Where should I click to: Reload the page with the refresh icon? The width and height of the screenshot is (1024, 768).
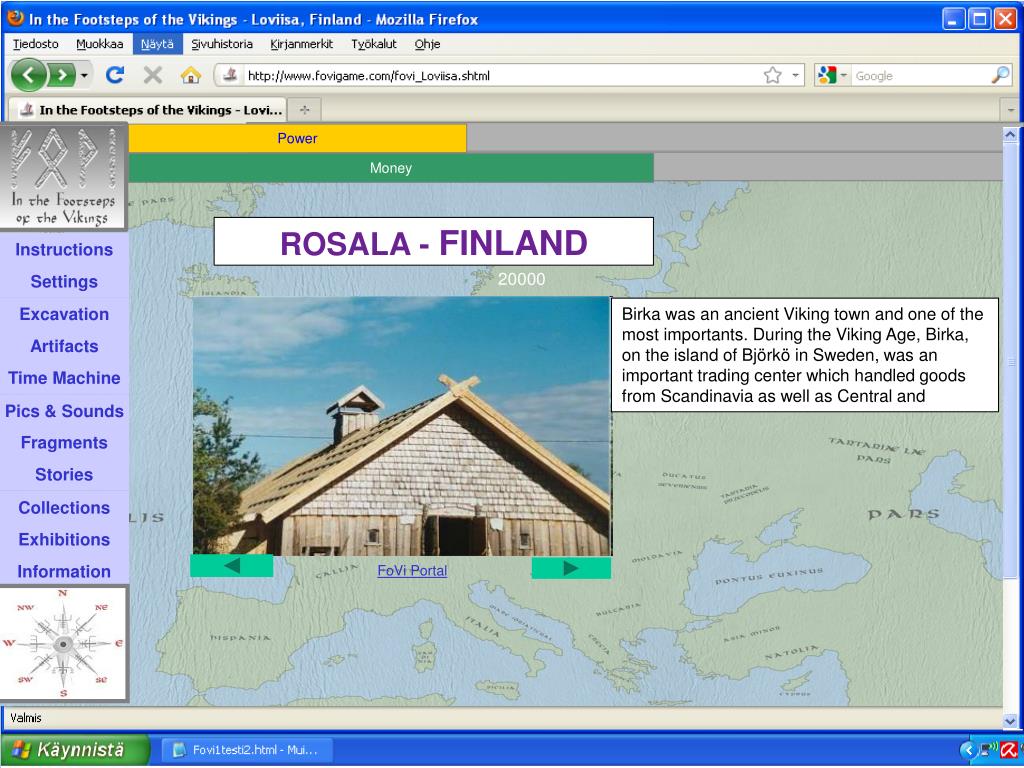pyautogui.click(x=115, y=75)
